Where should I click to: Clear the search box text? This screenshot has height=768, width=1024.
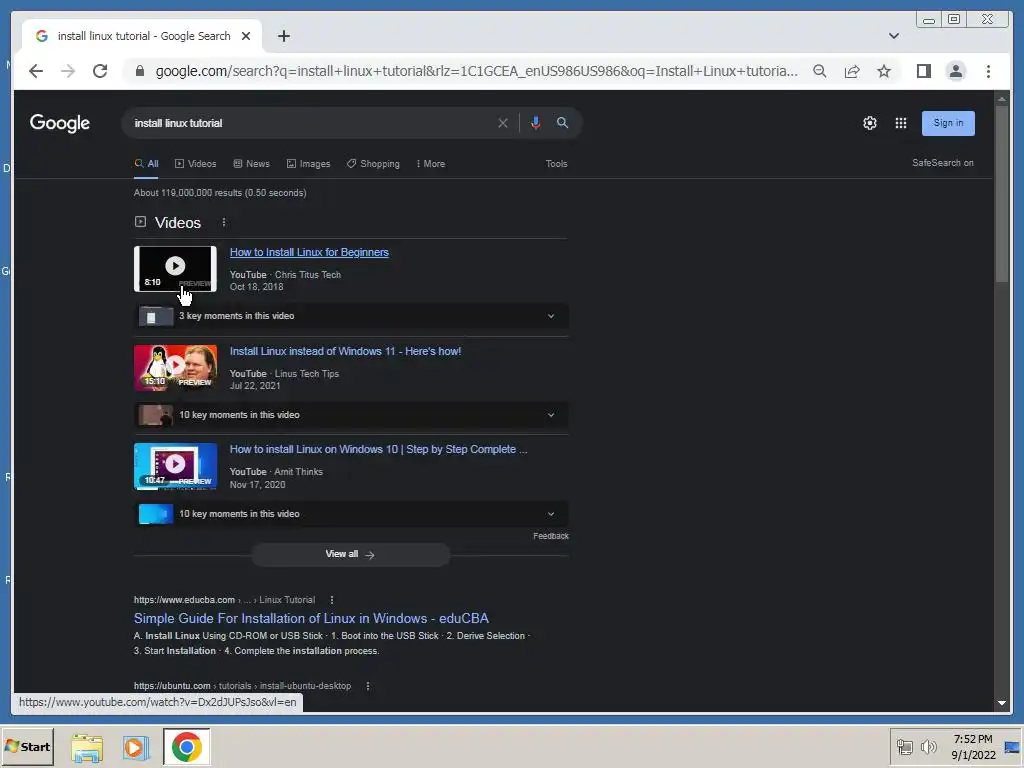[502, 123]
